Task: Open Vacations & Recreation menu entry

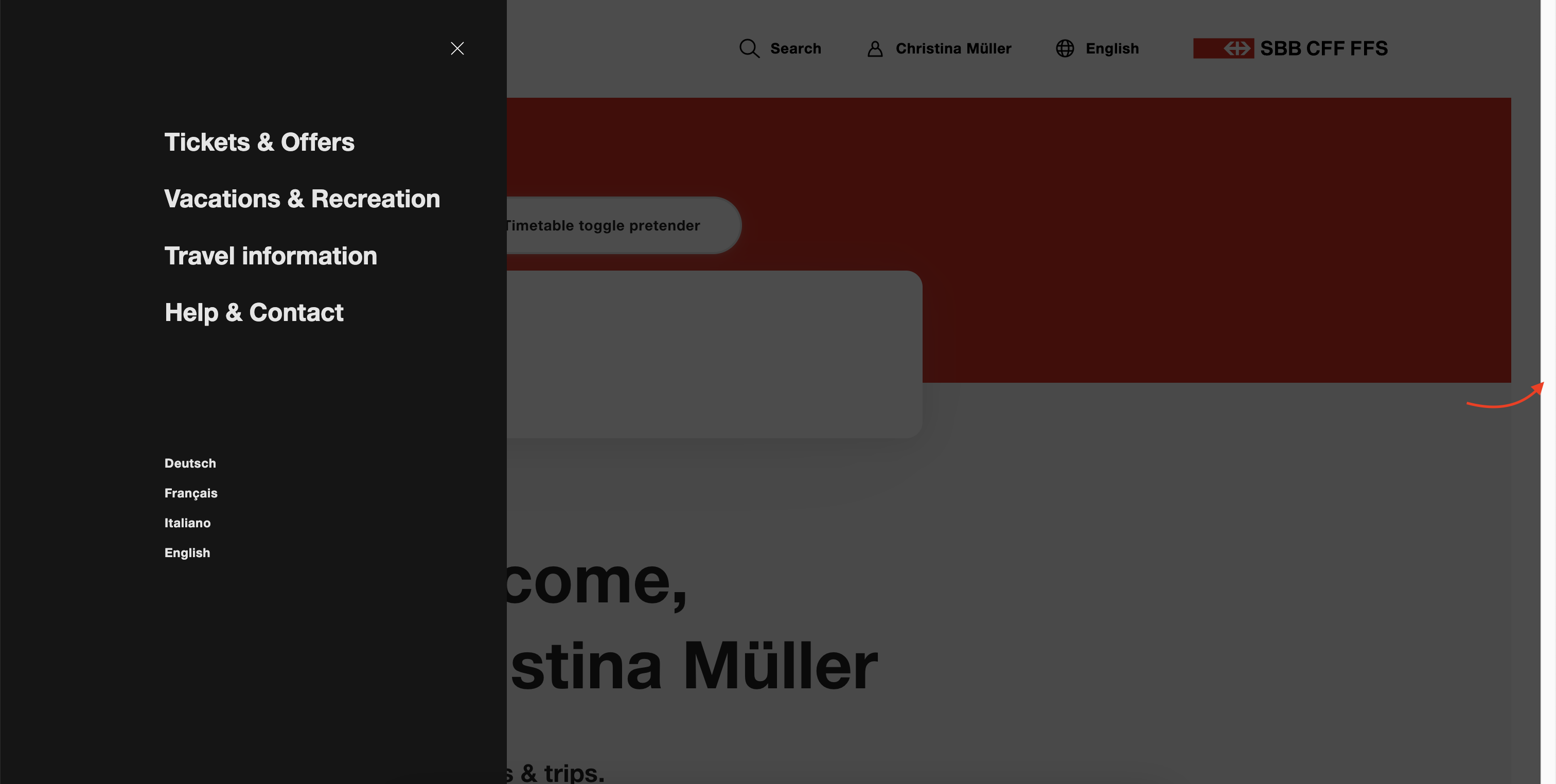Action: (302, 199)
